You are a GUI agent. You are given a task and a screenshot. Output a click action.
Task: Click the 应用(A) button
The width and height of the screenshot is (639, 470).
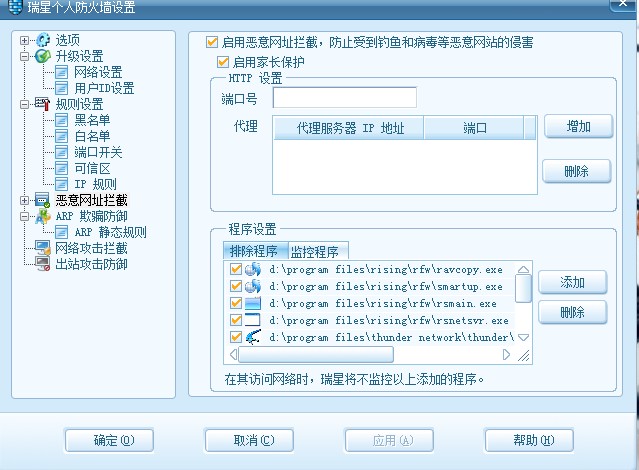(x=389, y=440)
